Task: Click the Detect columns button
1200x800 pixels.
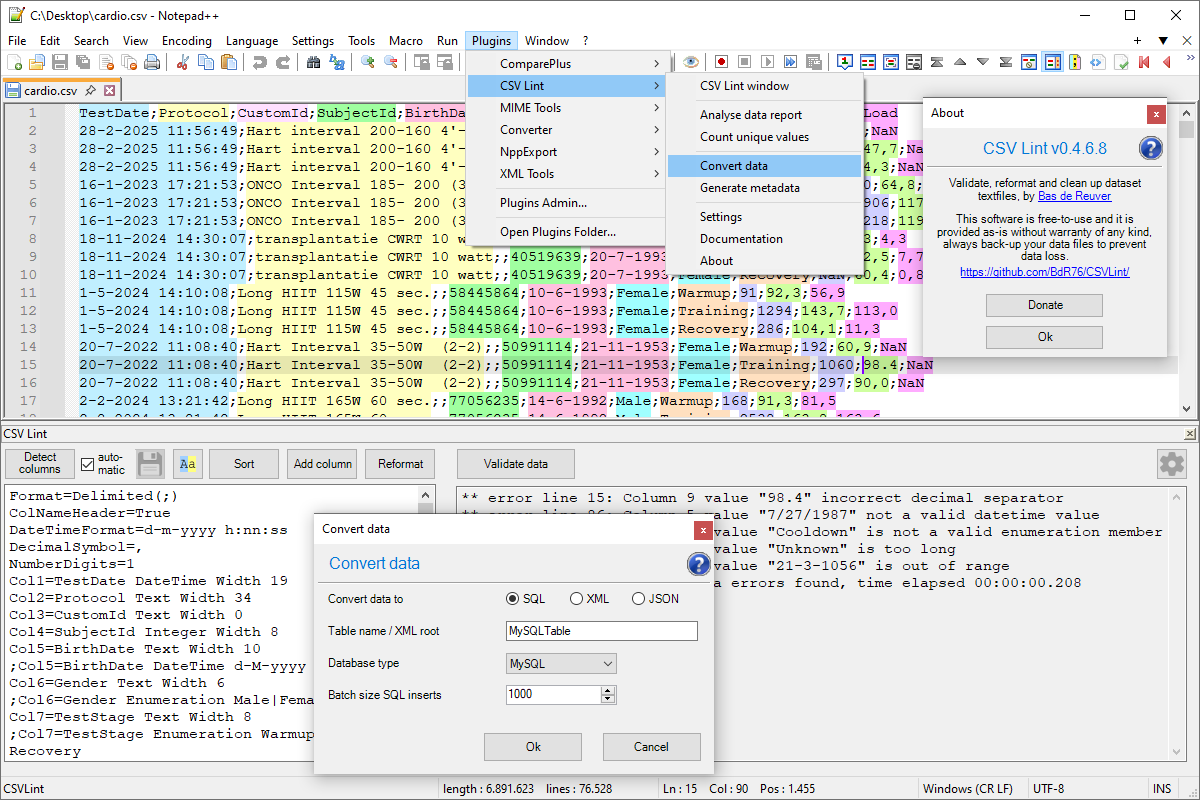Action: (40, 464)
